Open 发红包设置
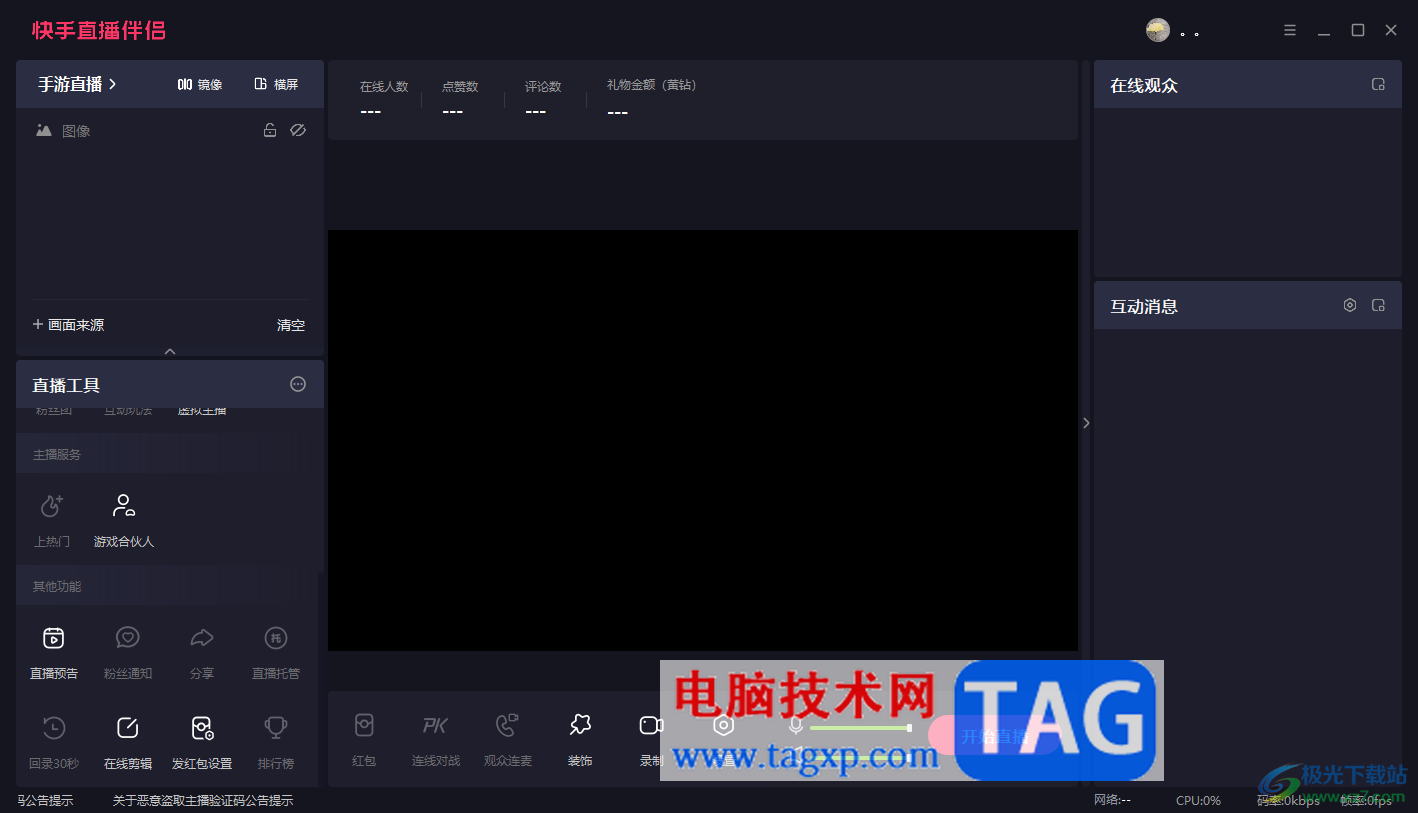The height and width of the screenshot is (813, 1418). pos(202,742)
